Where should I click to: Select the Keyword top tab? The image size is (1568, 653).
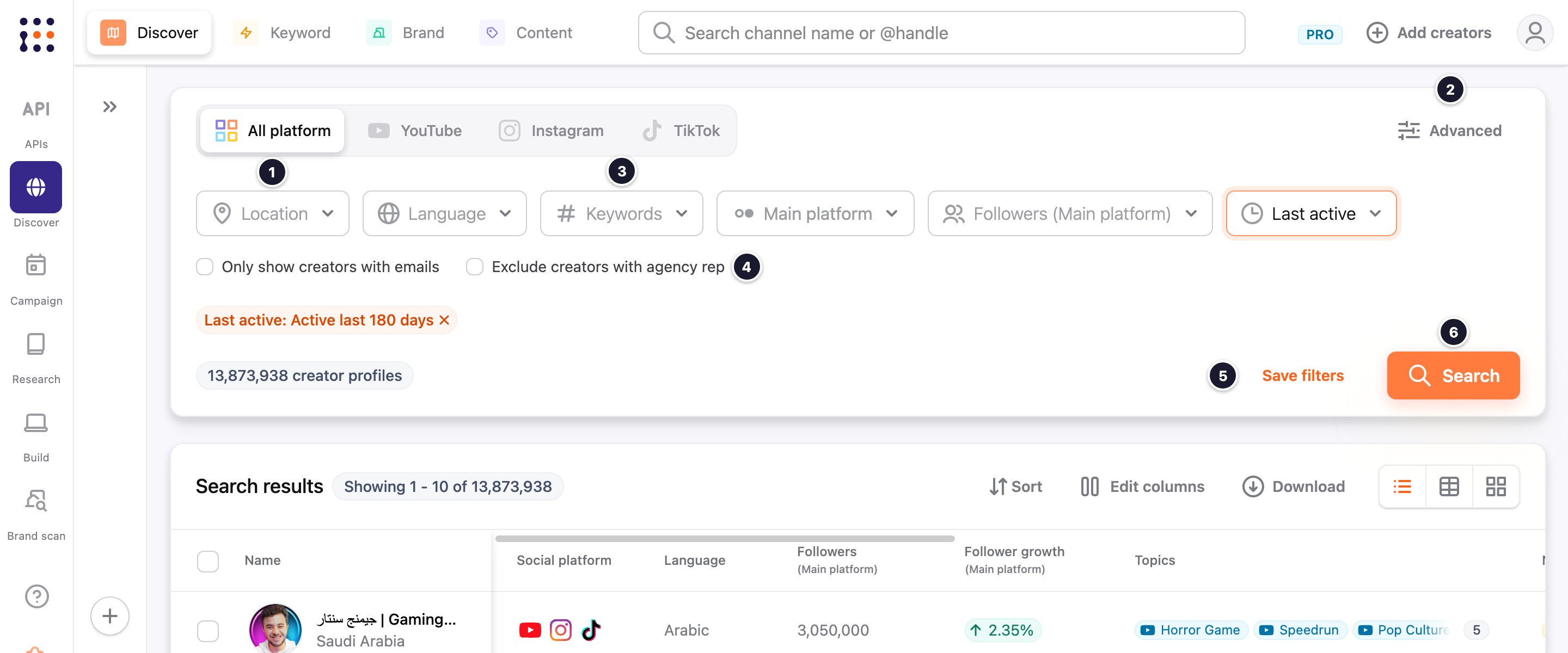tap(284, 33)
